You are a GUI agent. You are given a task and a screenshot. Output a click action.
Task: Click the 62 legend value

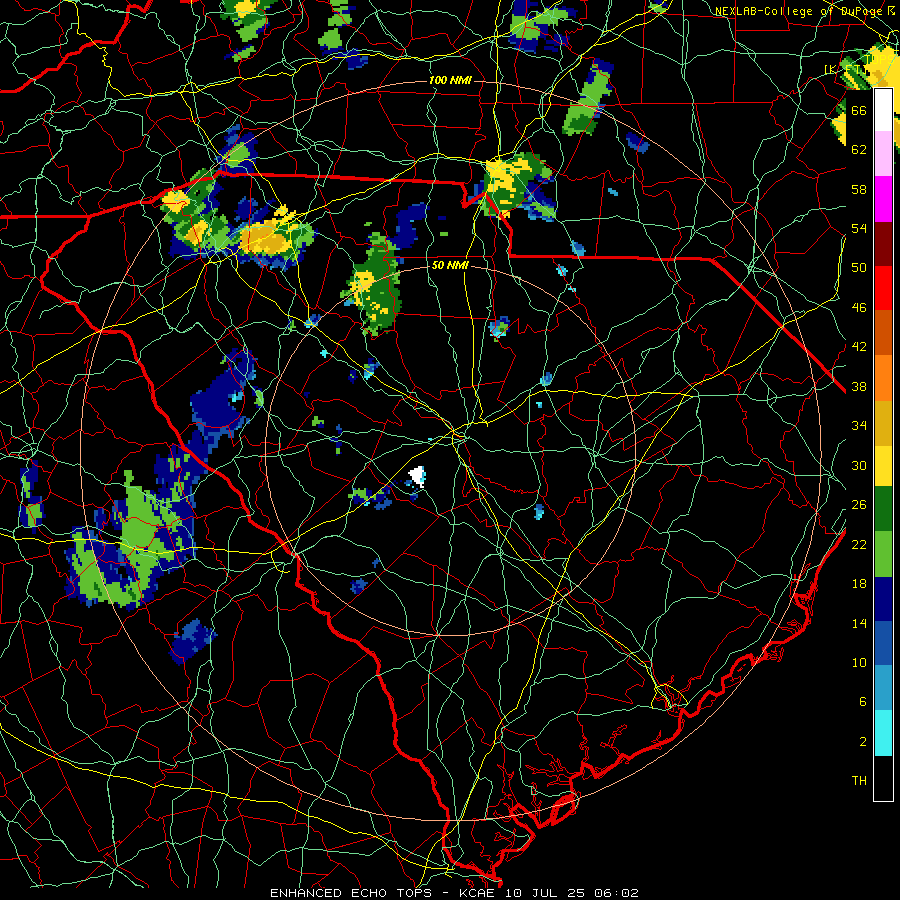pos(859,149)
